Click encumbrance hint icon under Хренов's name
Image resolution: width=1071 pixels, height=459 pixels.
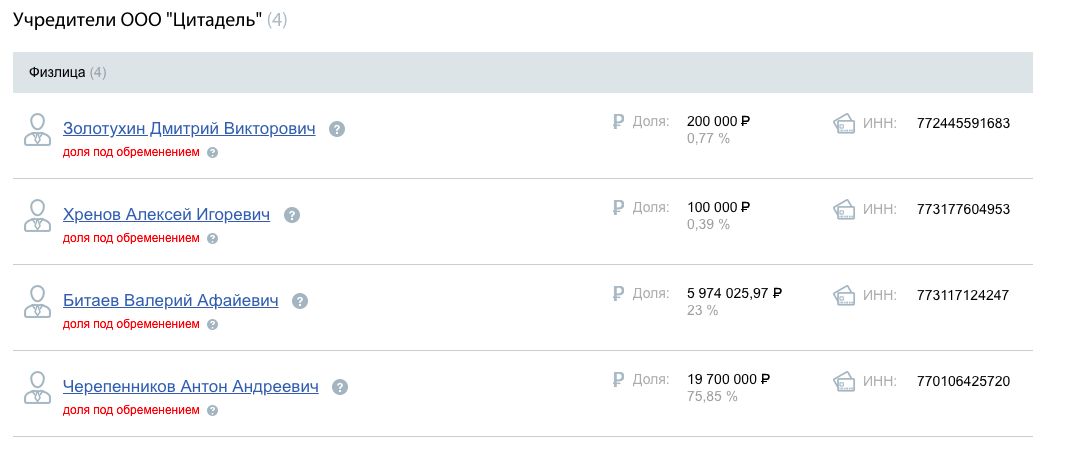(212, 239)
